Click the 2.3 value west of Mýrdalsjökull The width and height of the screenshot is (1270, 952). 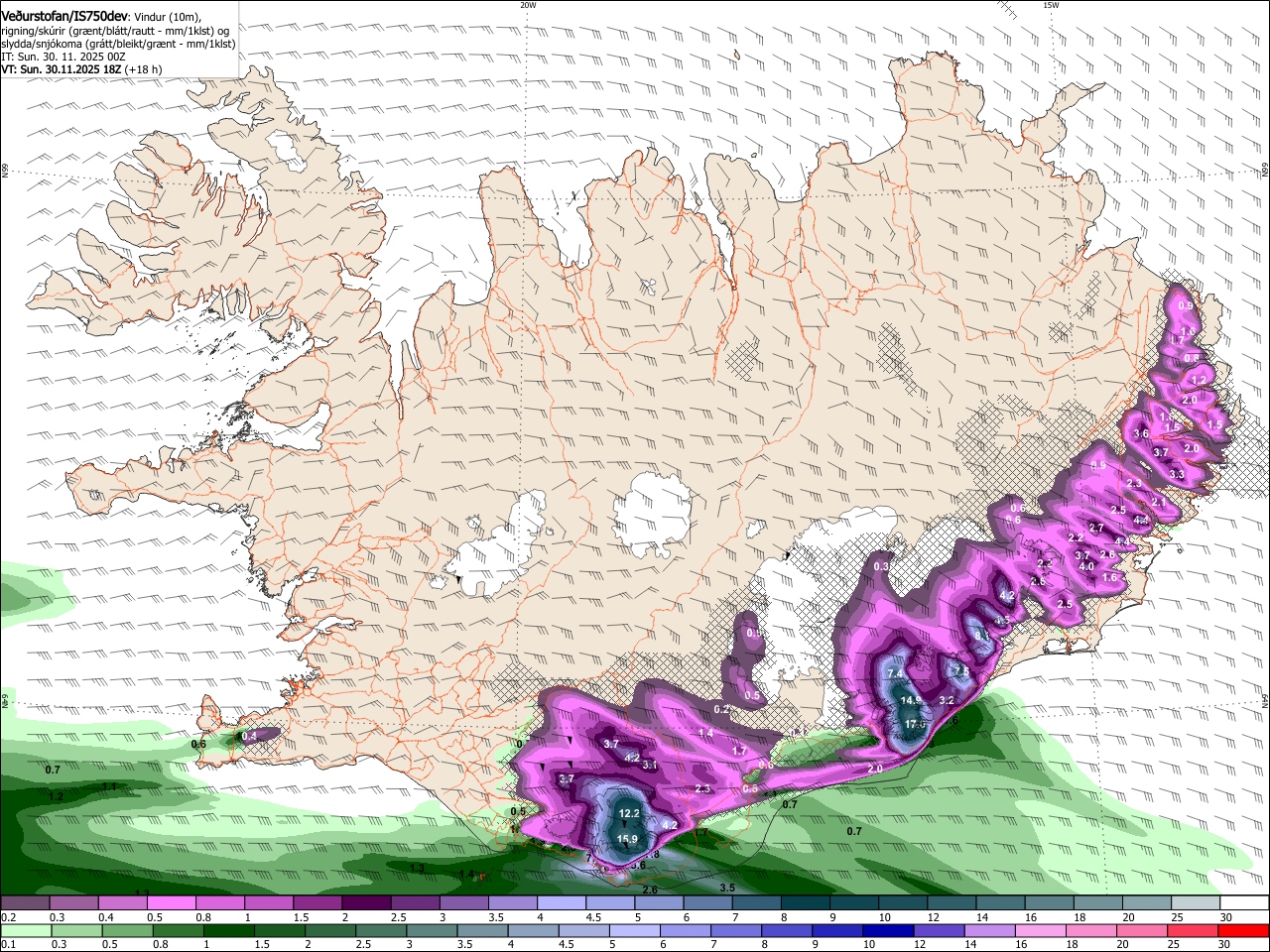coord(702,789)
